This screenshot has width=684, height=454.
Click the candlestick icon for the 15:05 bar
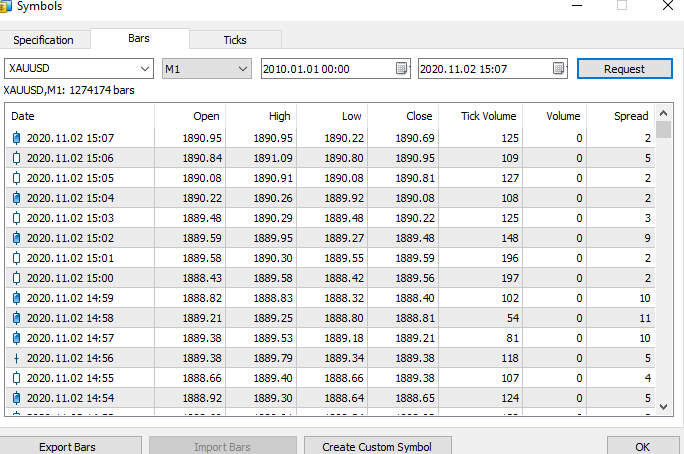pyautogui.click(x=16, y=178)
